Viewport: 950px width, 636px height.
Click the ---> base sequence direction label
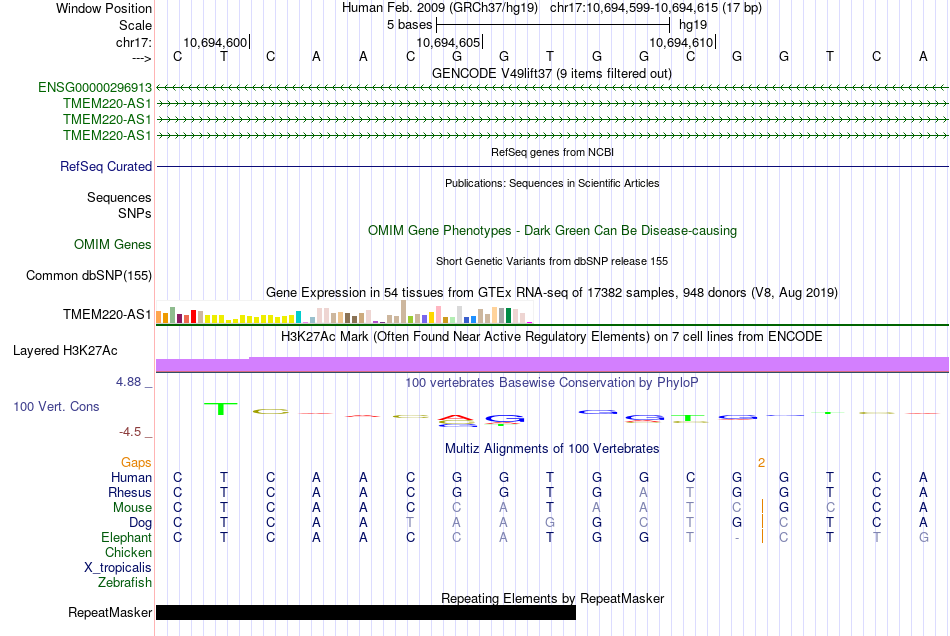142,58
